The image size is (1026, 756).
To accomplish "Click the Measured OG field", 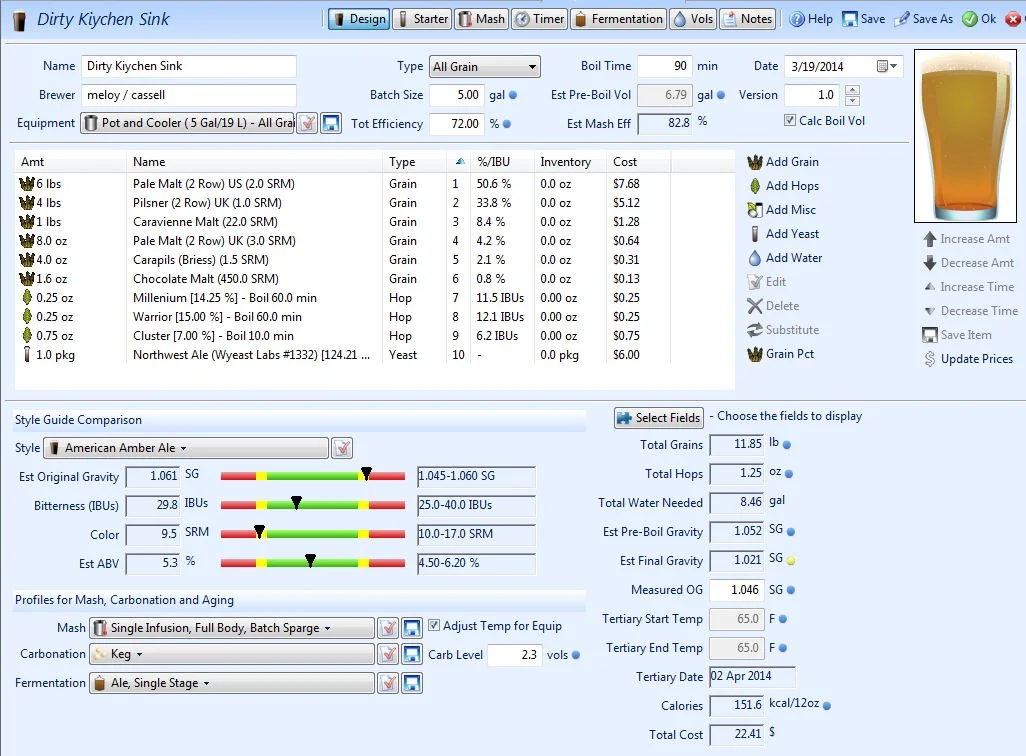I will click(x=736, y=590).
